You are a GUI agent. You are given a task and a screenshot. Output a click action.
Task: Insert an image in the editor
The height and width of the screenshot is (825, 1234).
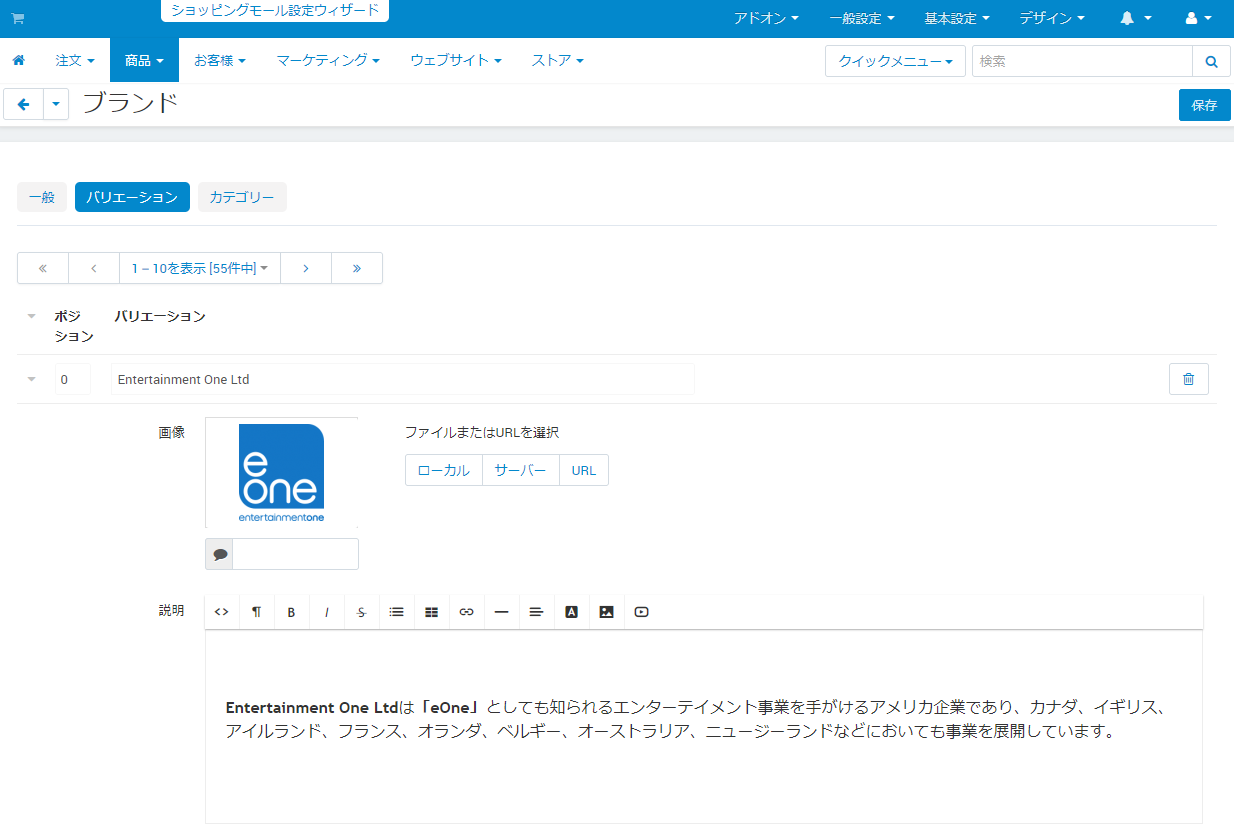tap(607, 612)
